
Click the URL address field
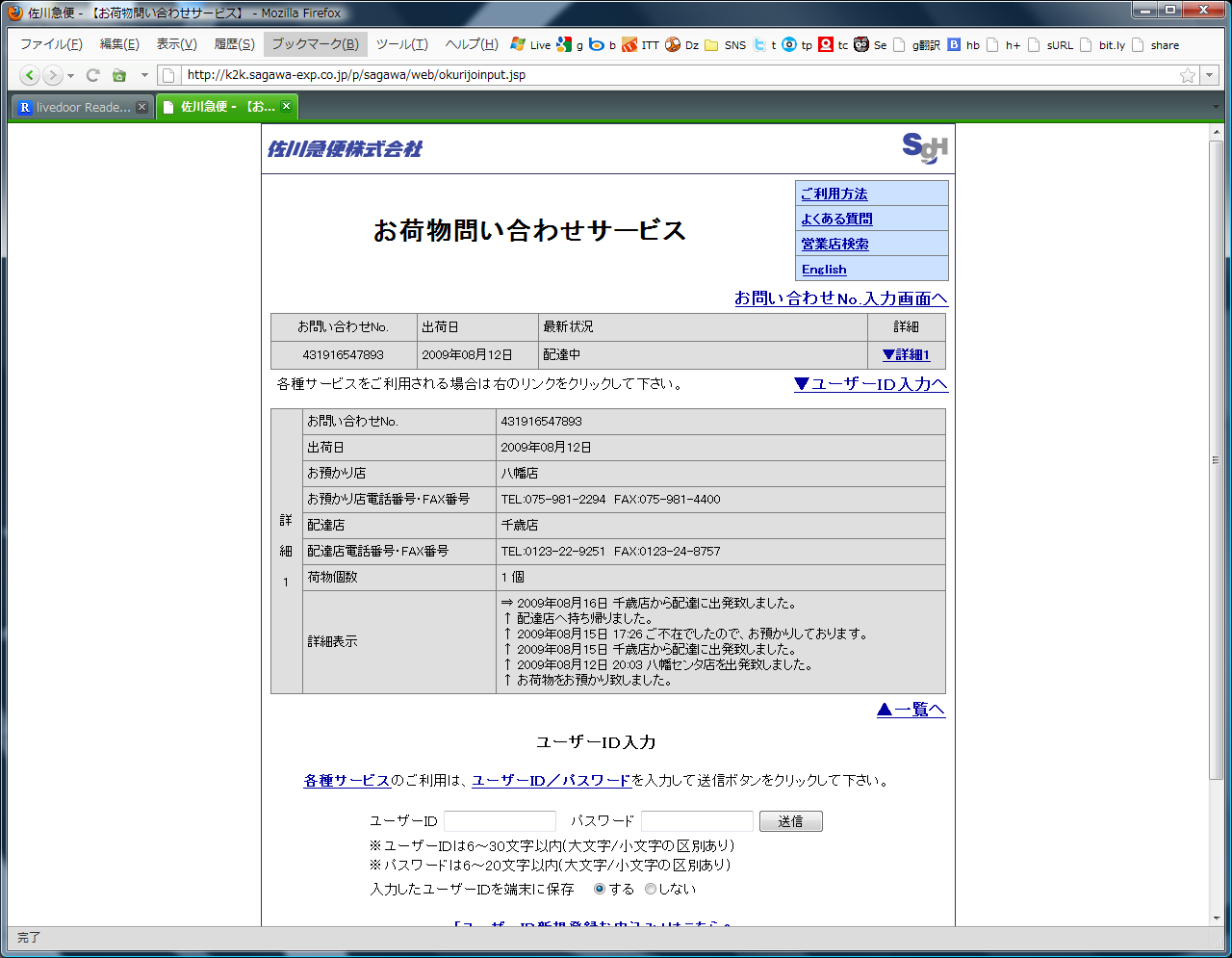click(679, 75)
